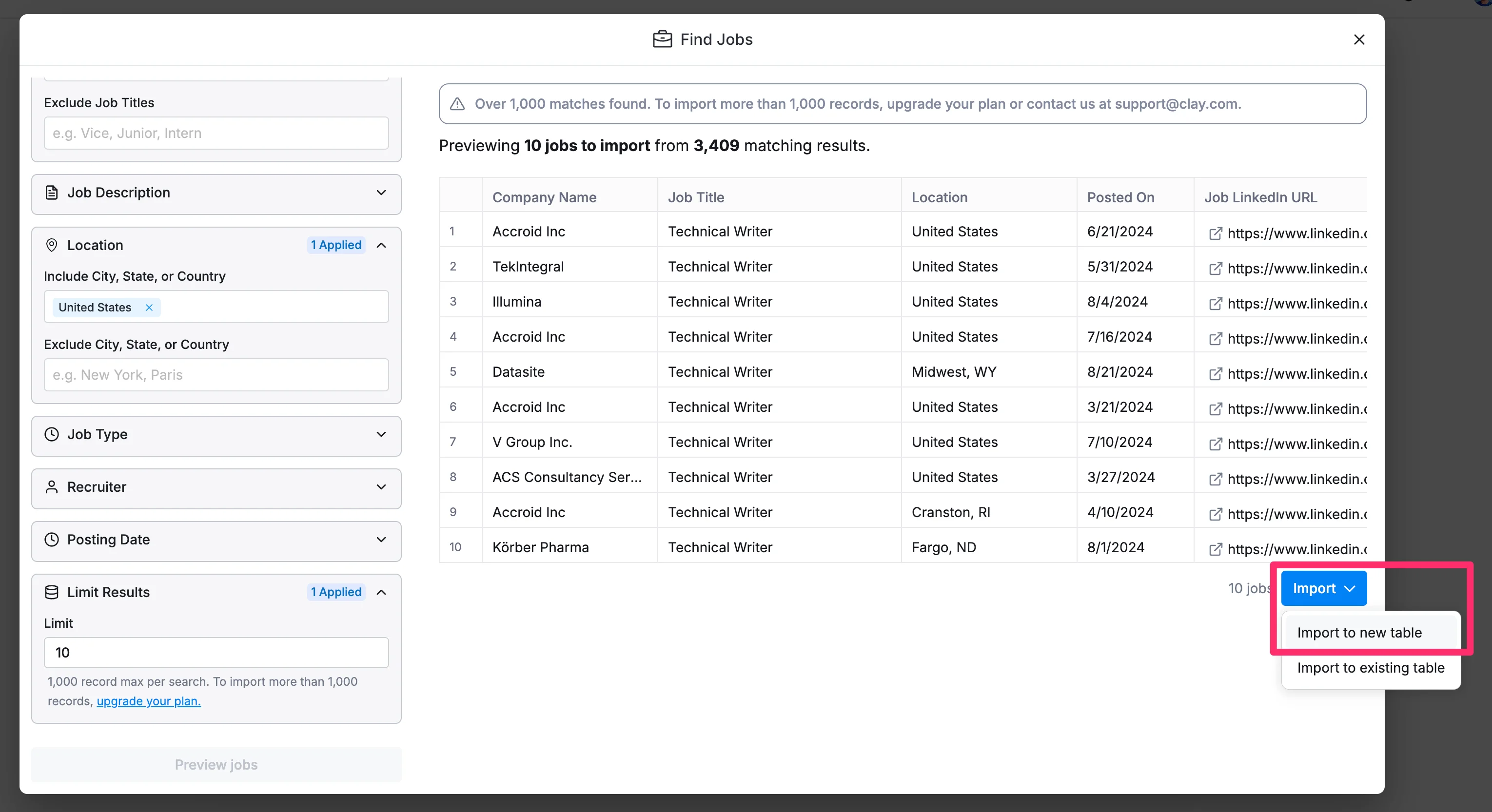Open external link icon for Datasite row

(x=1215, y=373)
